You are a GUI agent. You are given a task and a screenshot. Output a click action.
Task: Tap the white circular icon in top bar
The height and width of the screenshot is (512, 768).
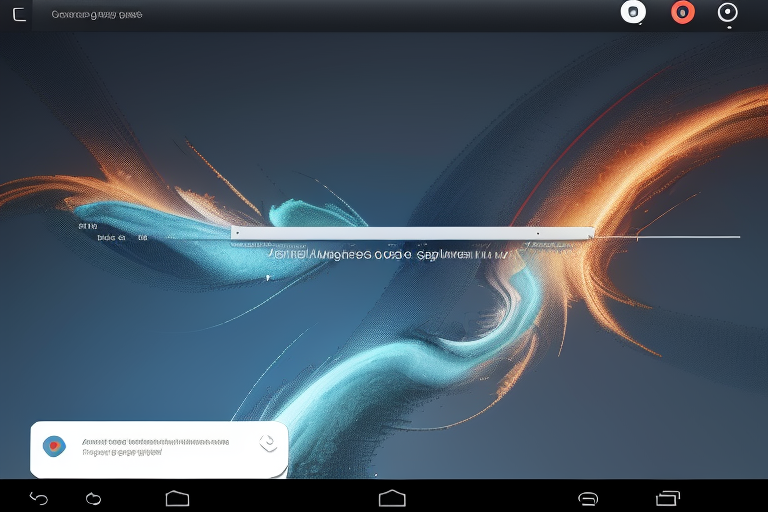pyautogui.click(x=633, y=12)
